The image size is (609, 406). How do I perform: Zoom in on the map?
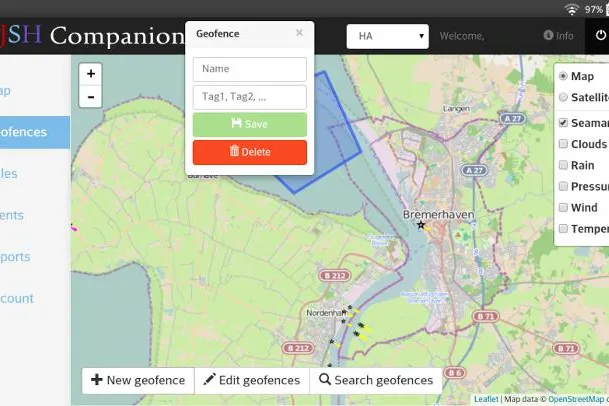pos(90,74)
